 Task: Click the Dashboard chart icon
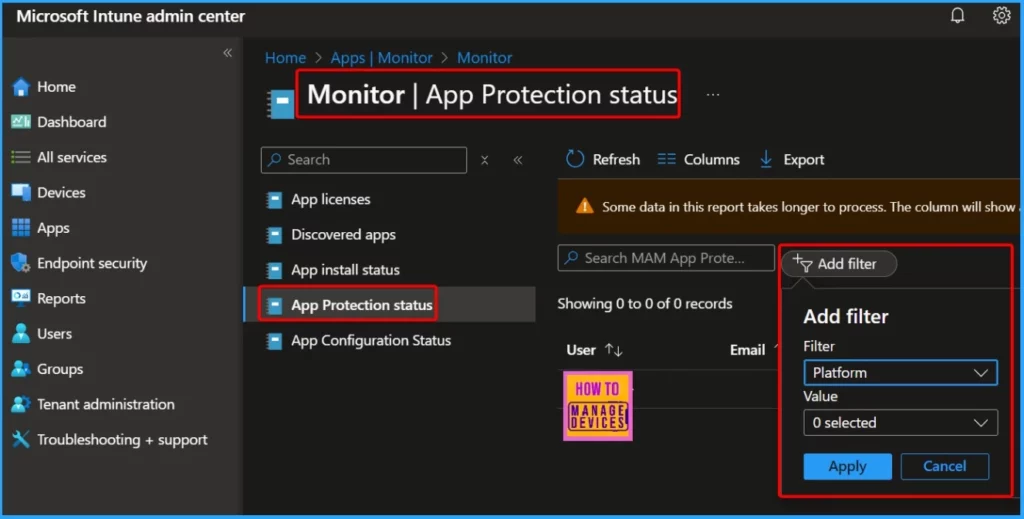21,121
